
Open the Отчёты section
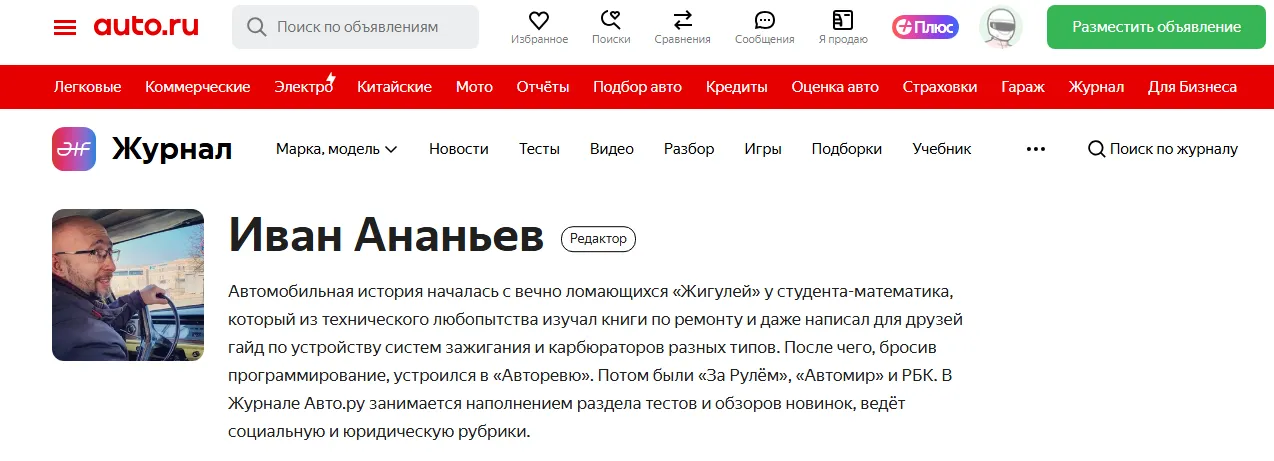pos(543,87)
